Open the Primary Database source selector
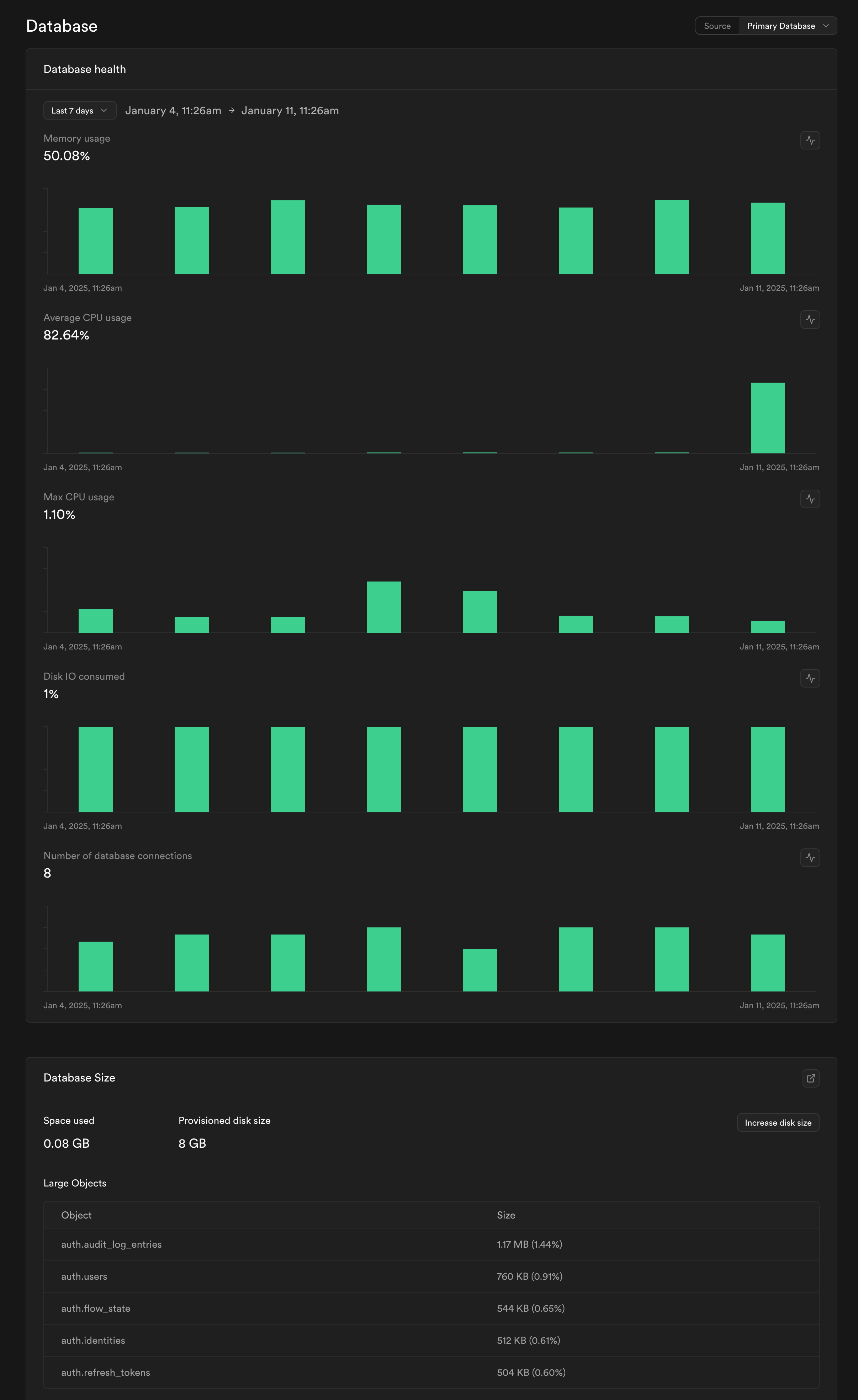This screenshot has height=1400, width=858. click(788, 26)
